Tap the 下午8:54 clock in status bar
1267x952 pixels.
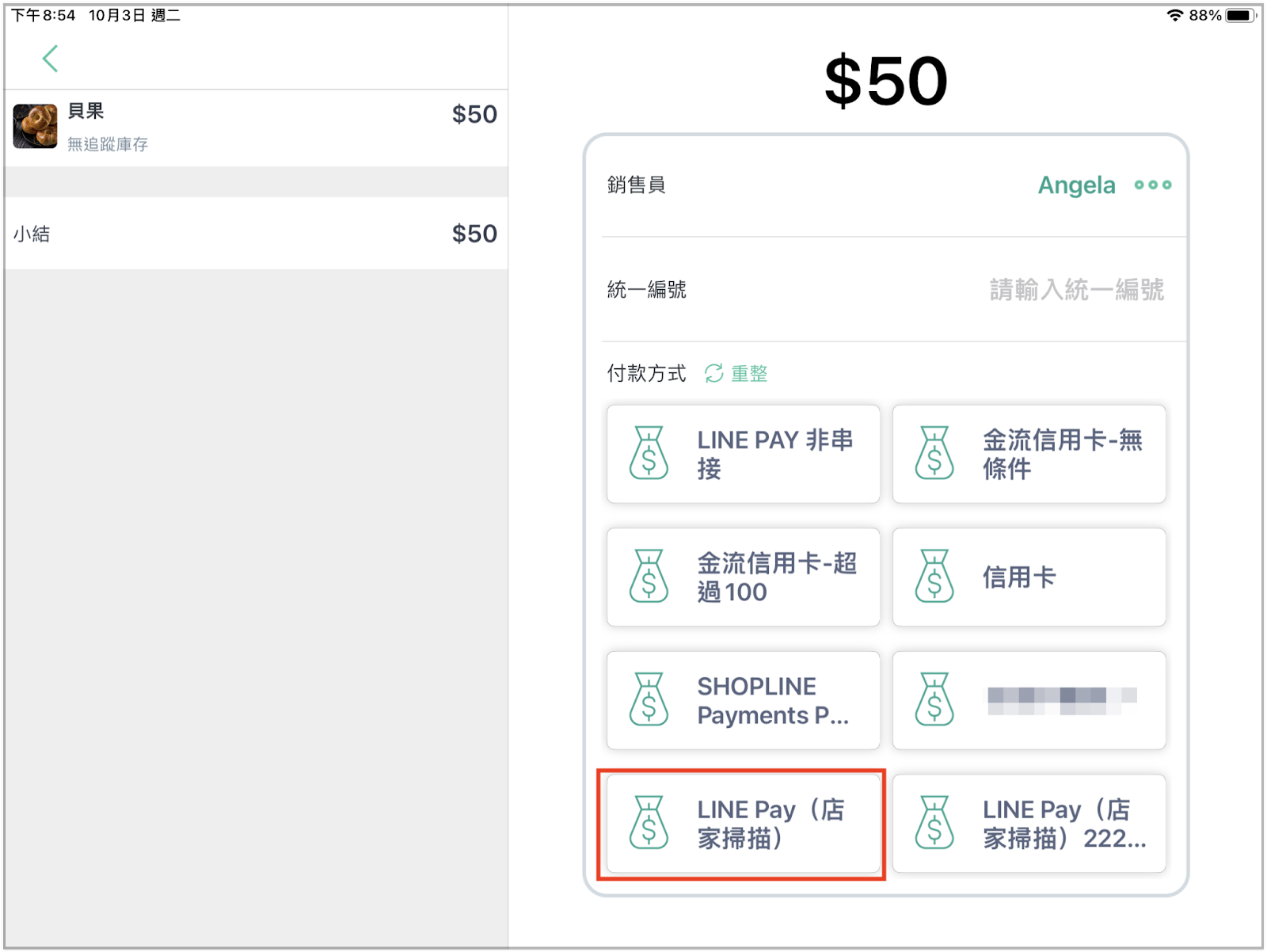[x=44, y=15]
